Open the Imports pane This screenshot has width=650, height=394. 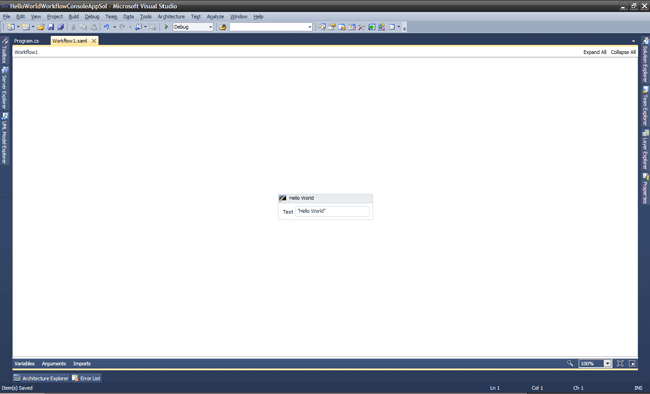(x=82, y=363)
